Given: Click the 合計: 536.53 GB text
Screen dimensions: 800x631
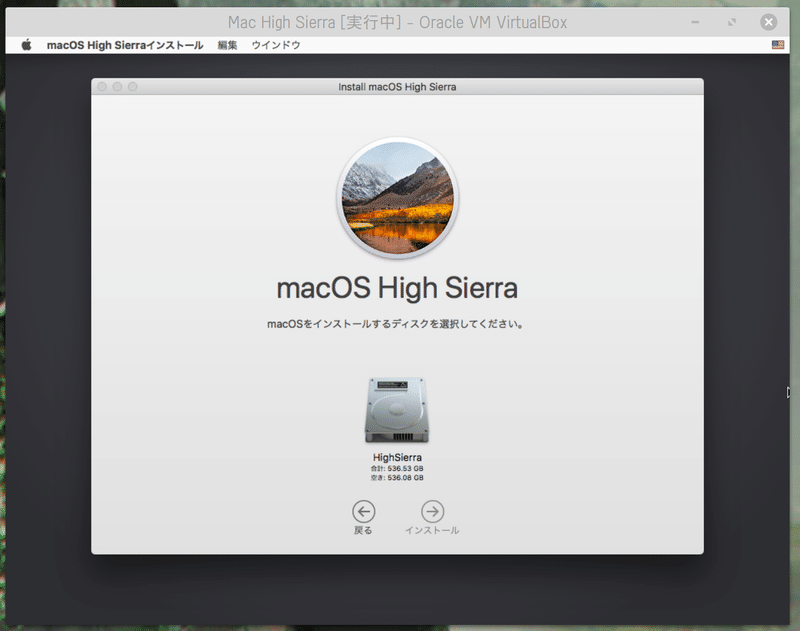Looking at the screenshot, I should point(397,468).
